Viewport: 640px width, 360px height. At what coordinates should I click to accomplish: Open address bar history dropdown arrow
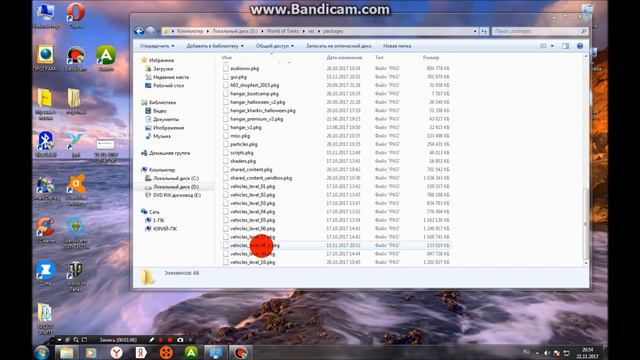point(475,31)
